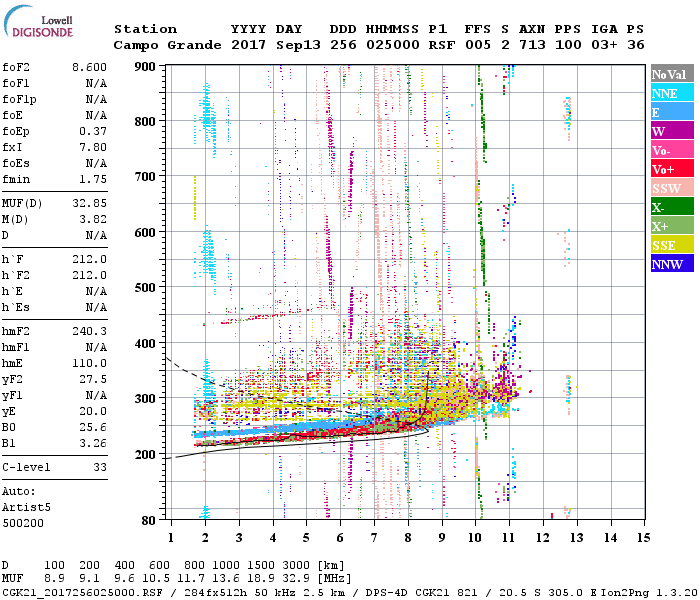Image resolution: width=700 pixels, height=600 pixels.
Task: Click the Lowell Digisonde logo
Action: pos(38,21)
